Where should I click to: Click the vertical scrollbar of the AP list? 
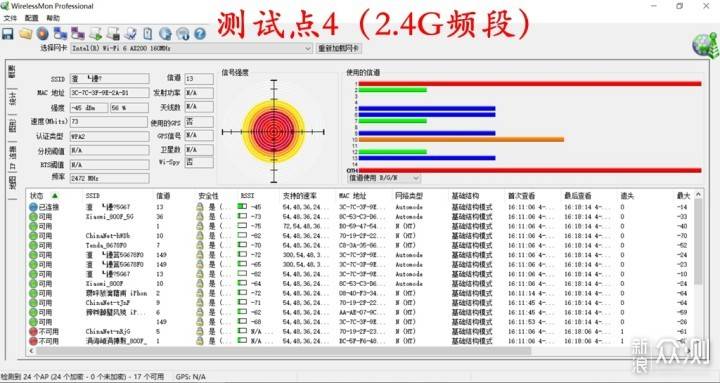coord(698,269)
